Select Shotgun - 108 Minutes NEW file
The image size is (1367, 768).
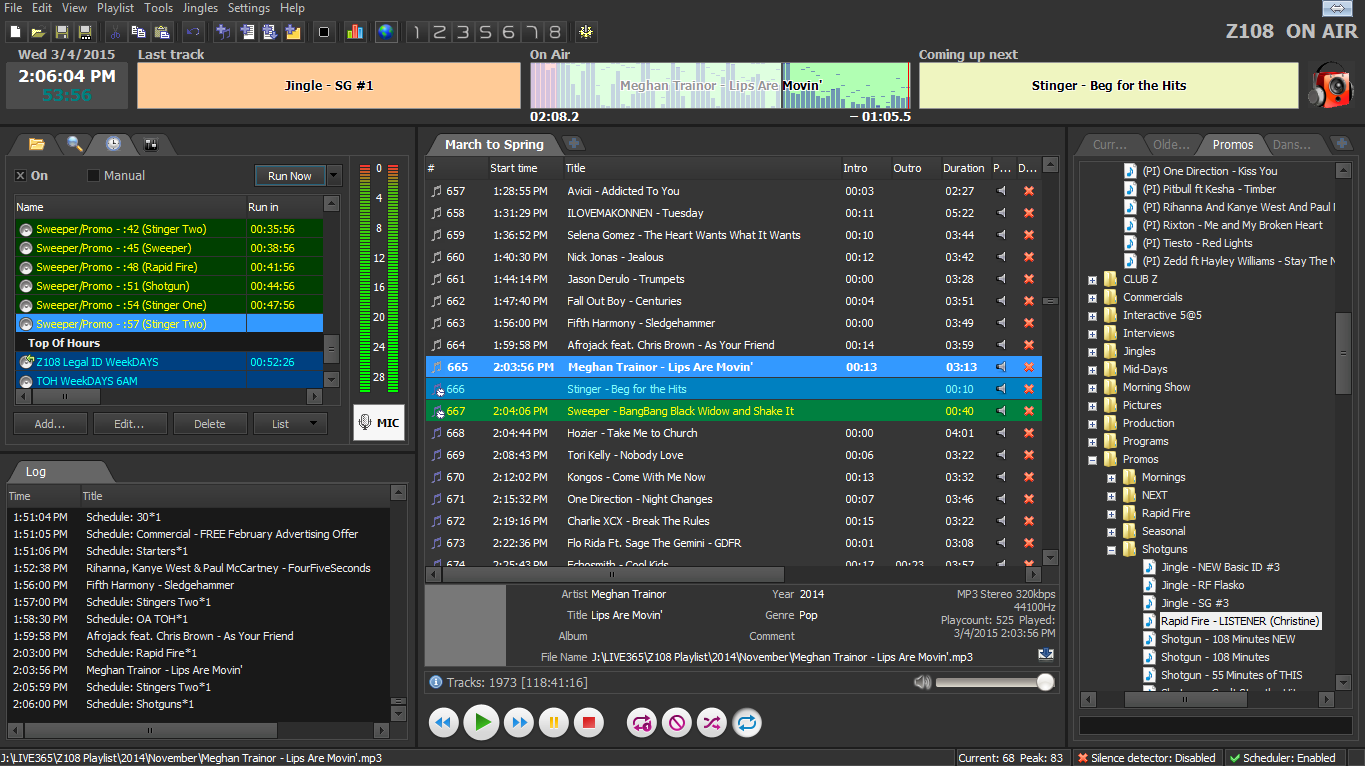1228,640
